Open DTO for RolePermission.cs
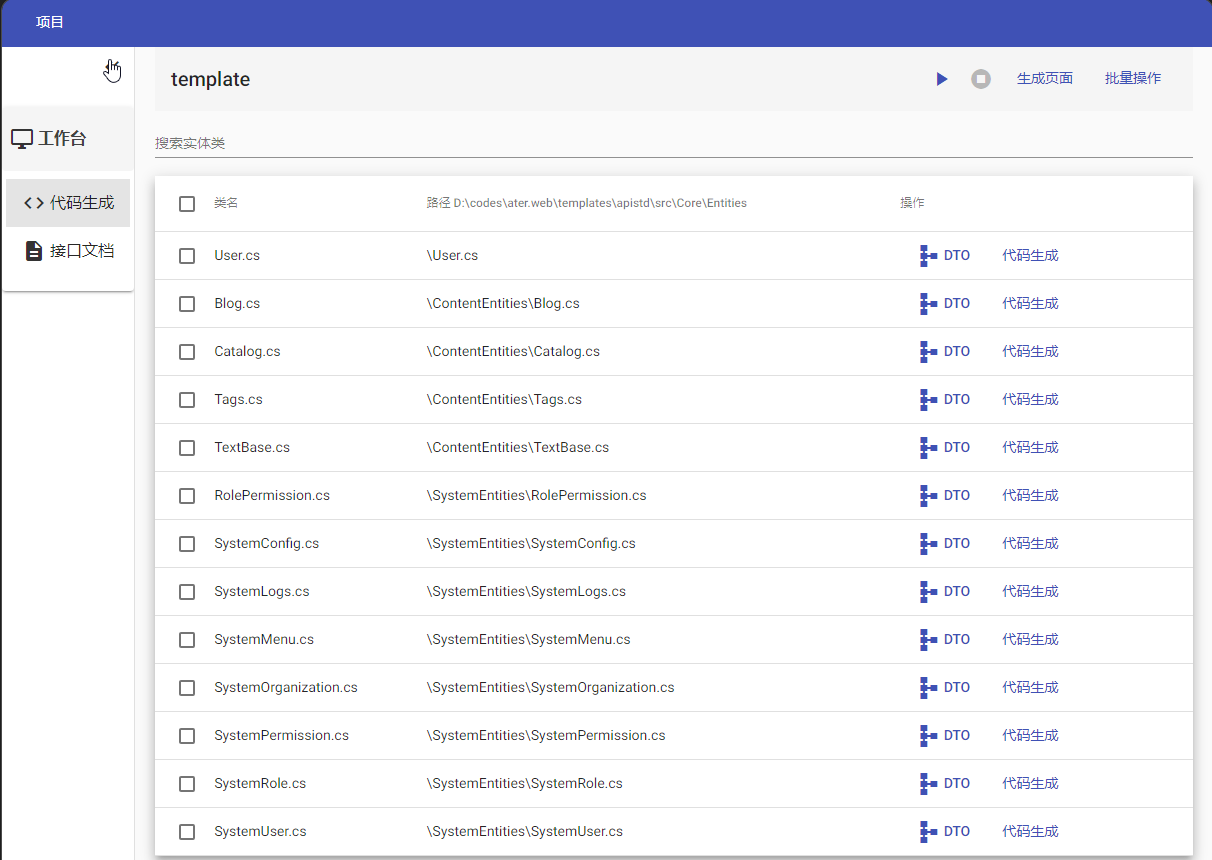The height and width of the screenshot is (860, 1212). pyautogui.click(x=945, y=496)
